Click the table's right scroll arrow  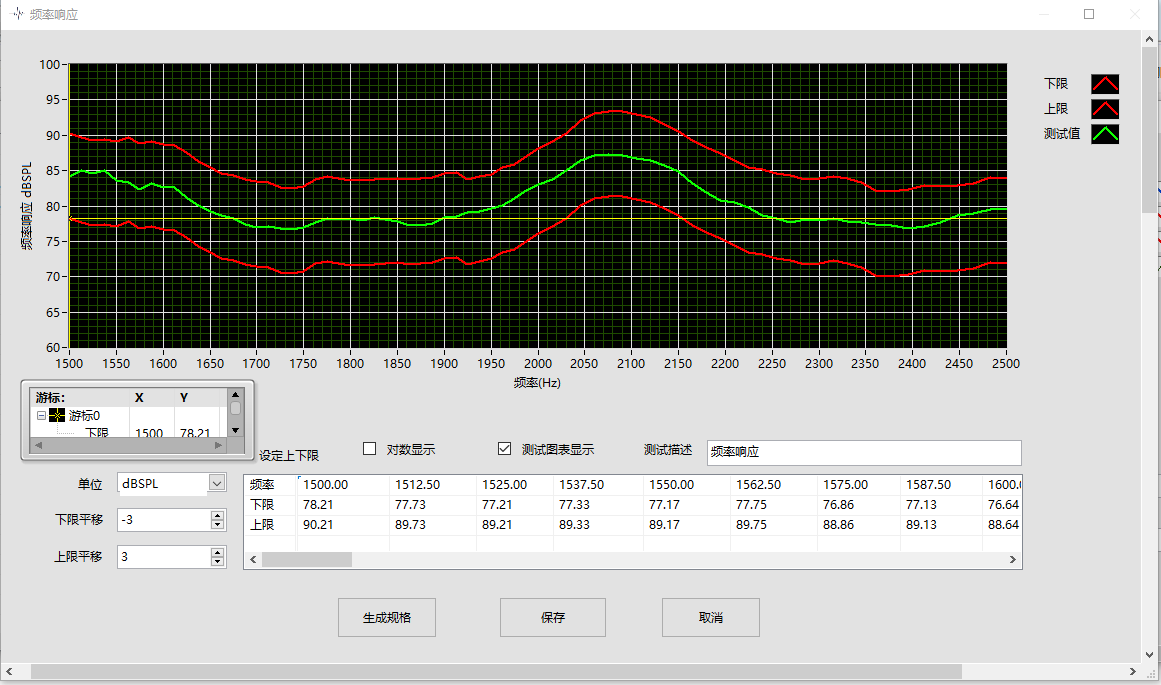(x=1013, y=560)
